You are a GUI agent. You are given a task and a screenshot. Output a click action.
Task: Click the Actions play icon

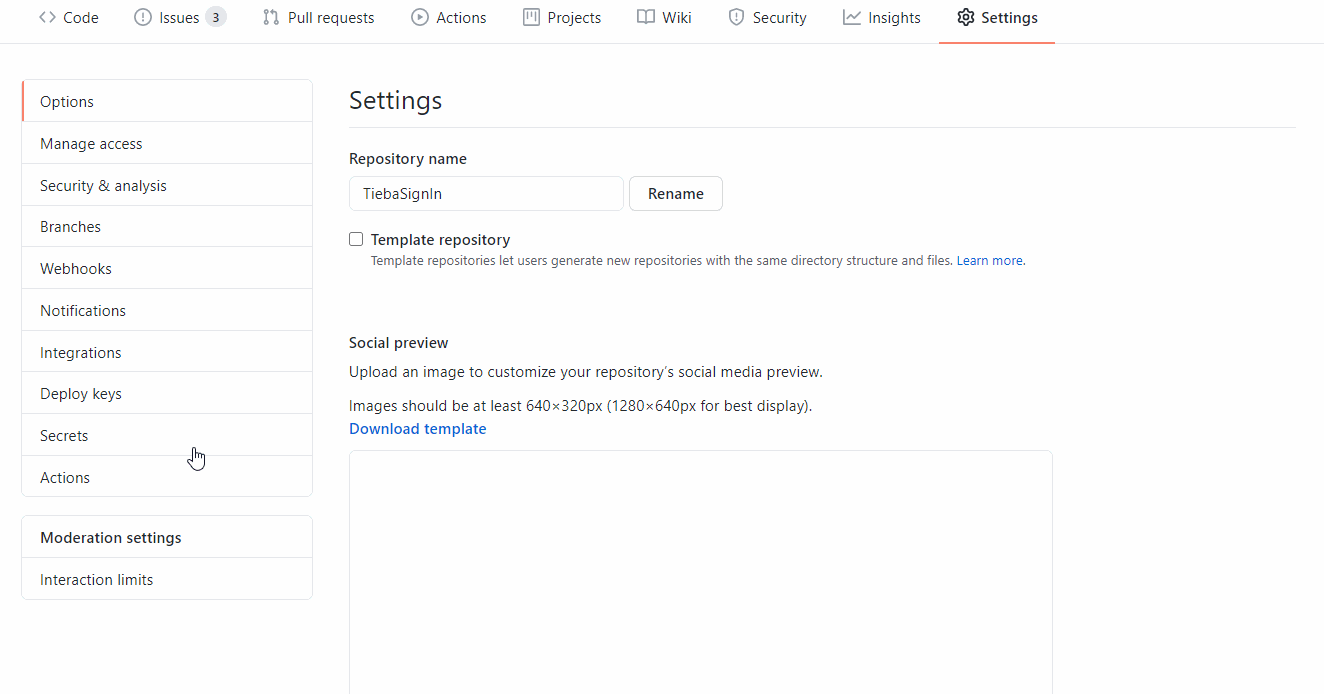[x=420, y=17]
